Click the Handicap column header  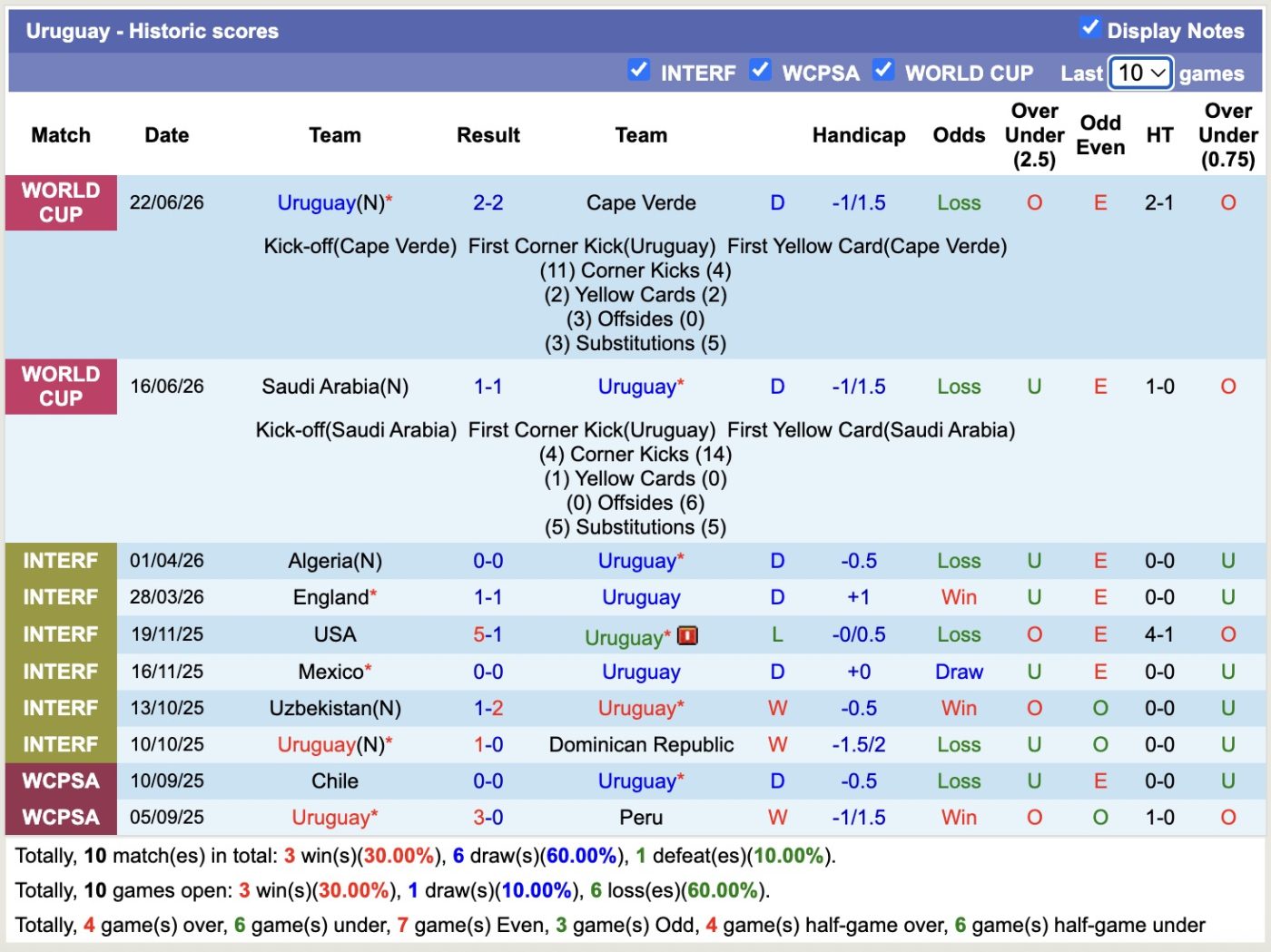tap(859, 135)
